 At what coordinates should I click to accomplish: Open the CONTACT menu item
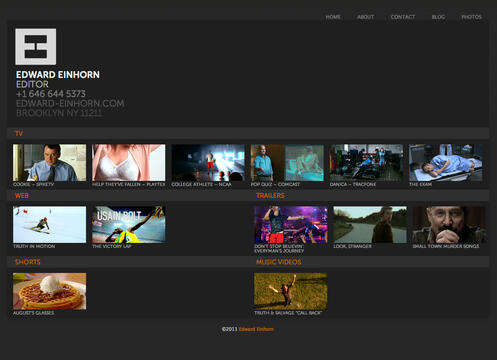[403, 17]
